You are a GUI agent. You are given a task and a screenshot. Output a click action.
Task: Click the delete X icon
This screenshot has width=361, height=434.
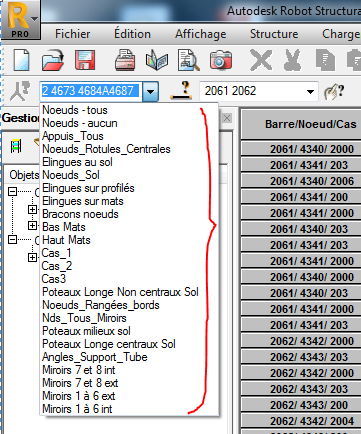point(261,60)
